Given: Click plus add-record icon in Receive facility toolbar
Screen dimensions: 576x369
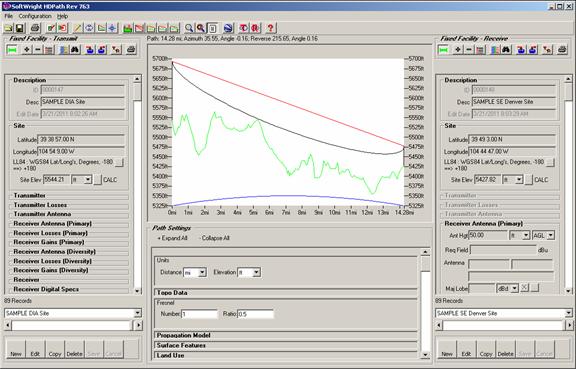Looking at the screenshot, I should coord(458,49).
